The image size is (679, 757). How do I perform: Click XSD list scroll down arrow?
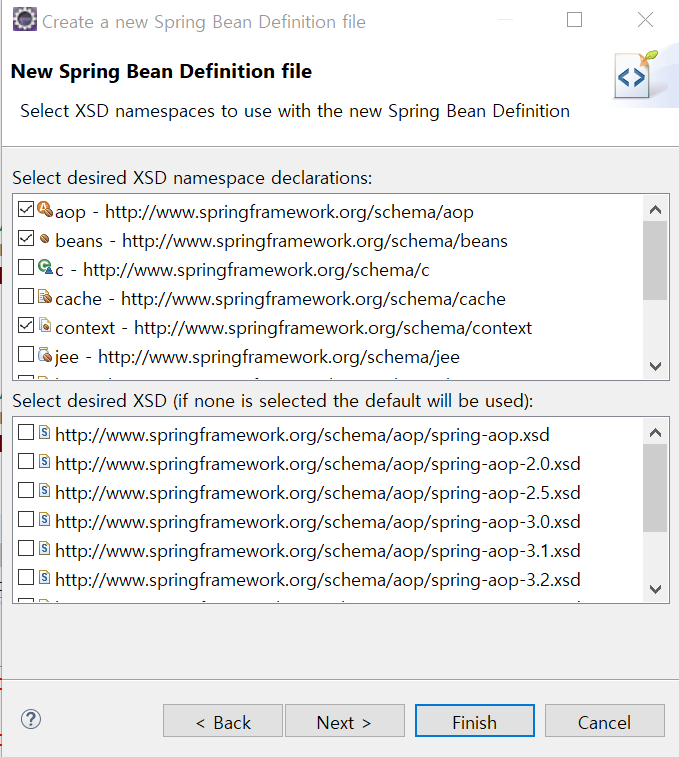(655, 589)
